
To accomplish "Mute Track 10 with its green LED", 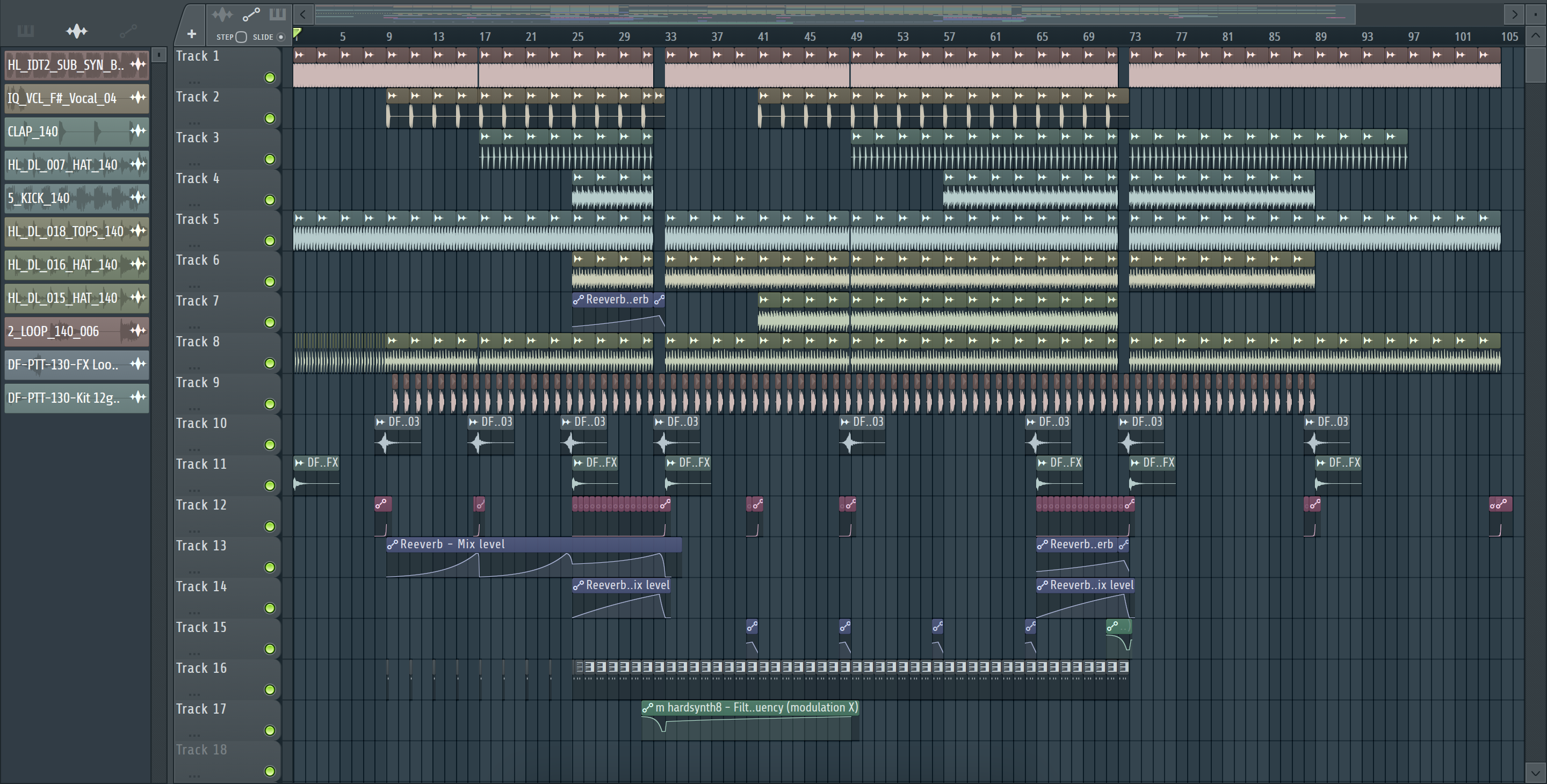I will pos(270,445).
